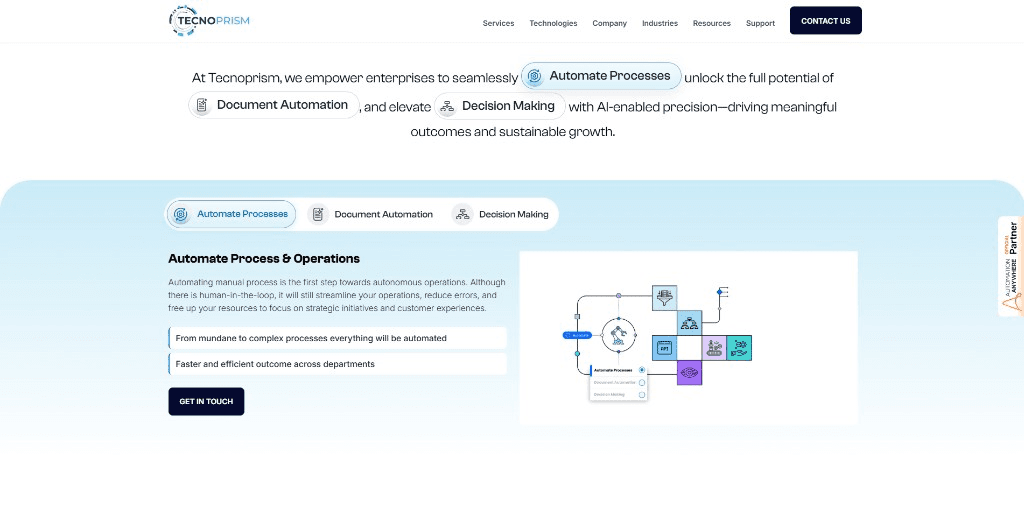1024x528 pixels.
Task: Click the conveyor belt tile in diagram
Action: pyautogui.click(x=714, y=347)
